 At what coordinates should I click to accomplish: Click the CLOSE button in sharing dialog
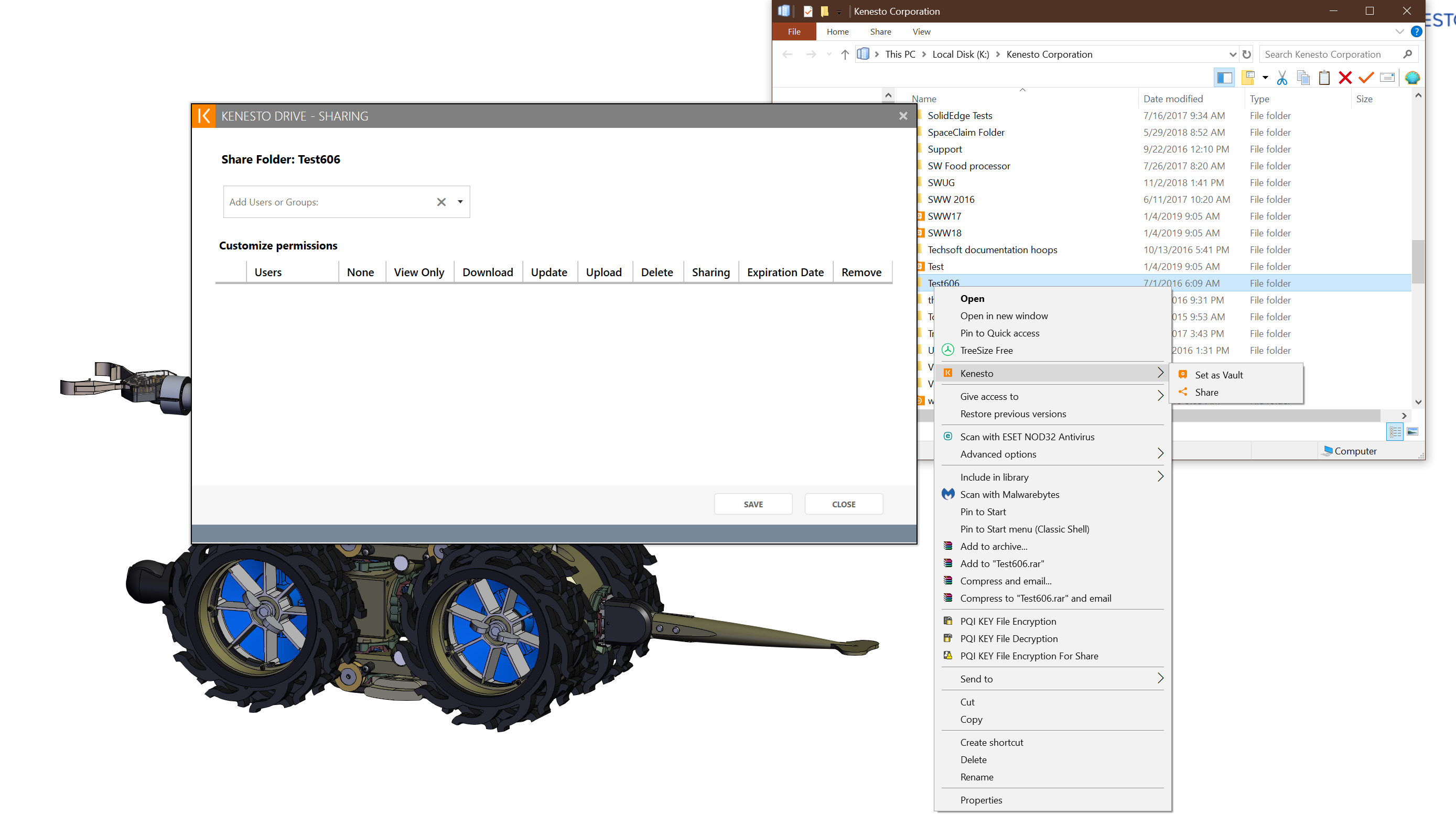pyautogui.click(x=843, y=504)
